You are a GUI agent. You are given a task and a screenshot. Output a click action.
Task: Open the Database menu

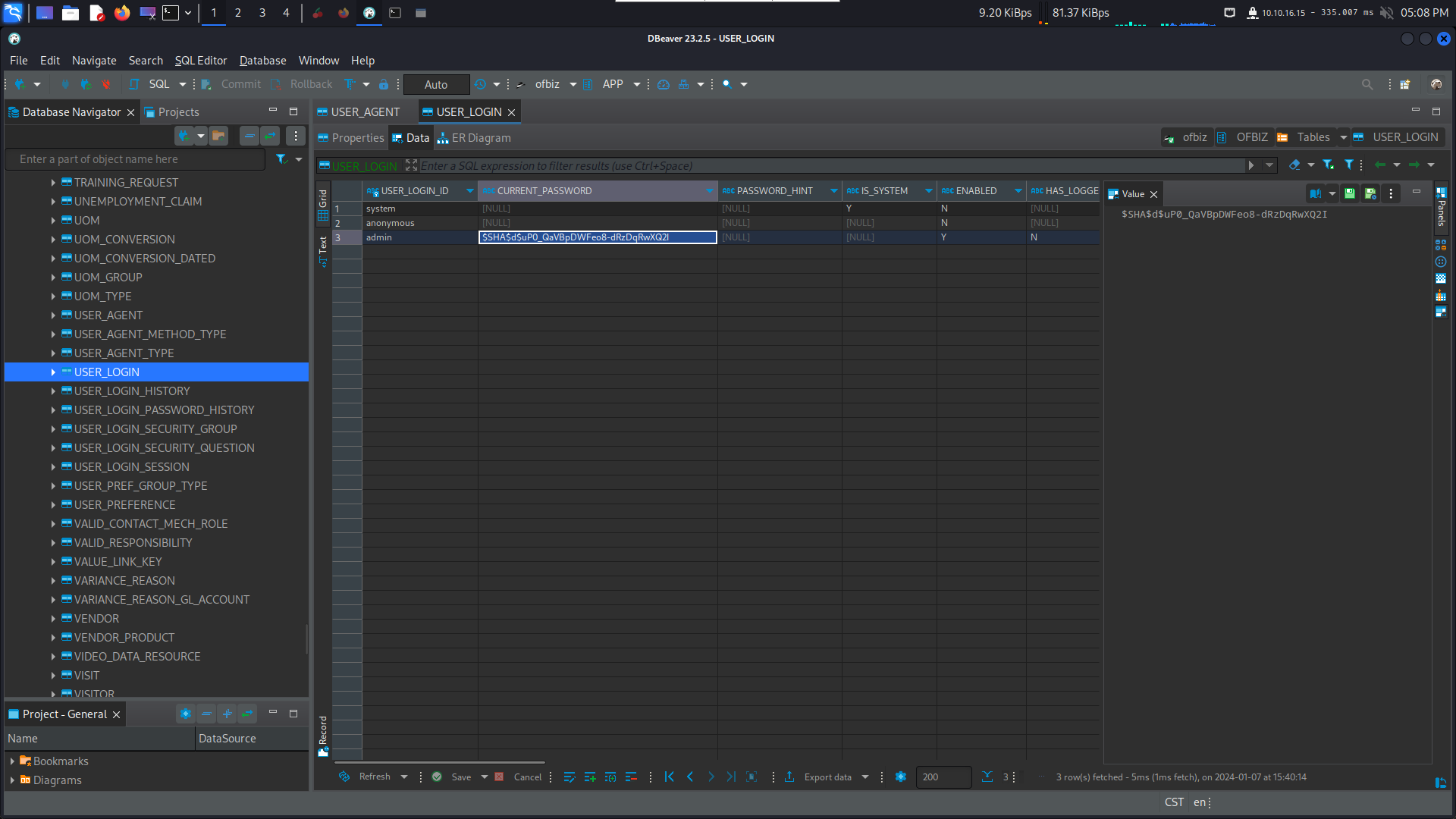262,61
